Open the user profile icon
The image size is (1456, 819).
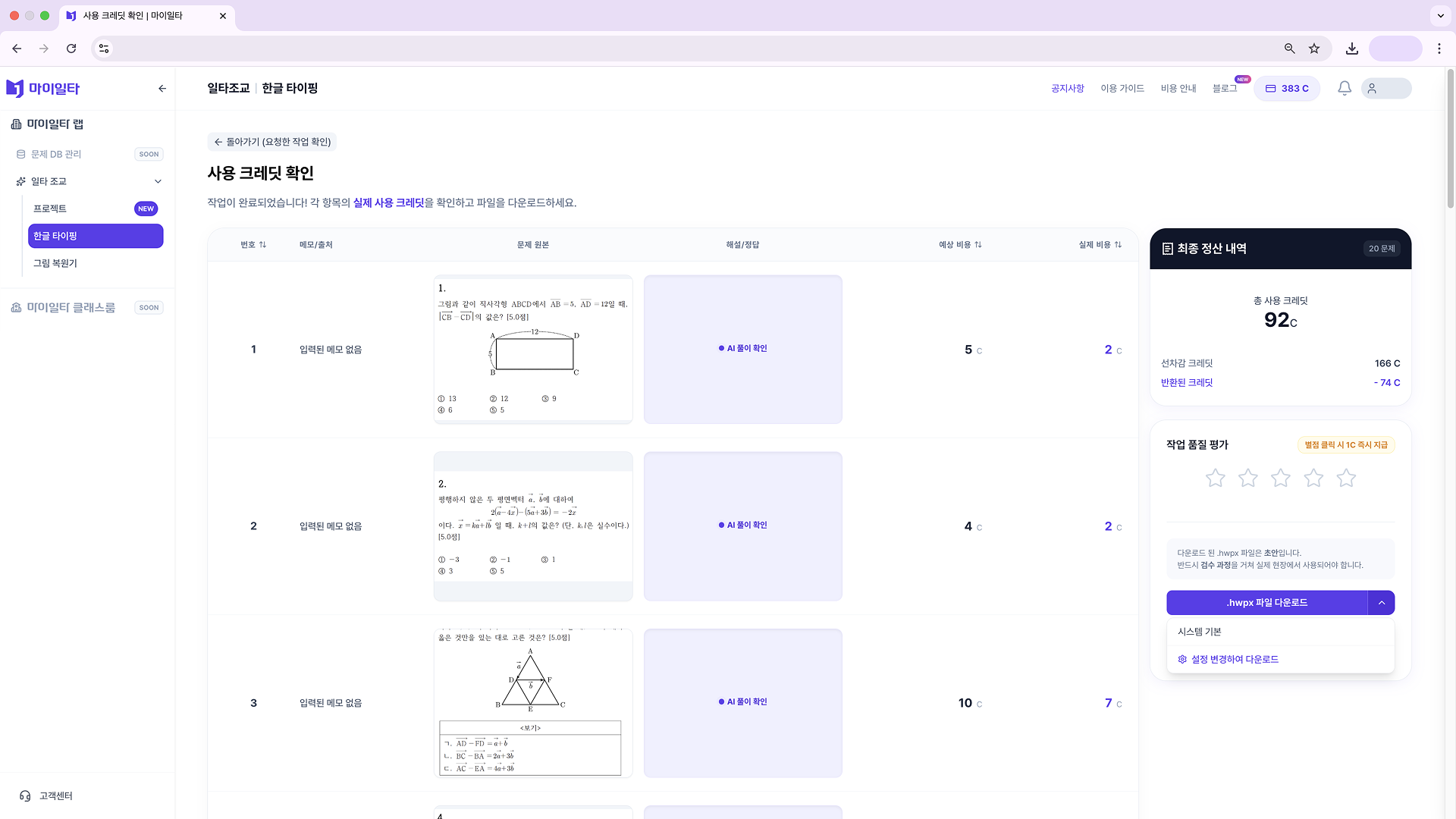coord(1371,88)
